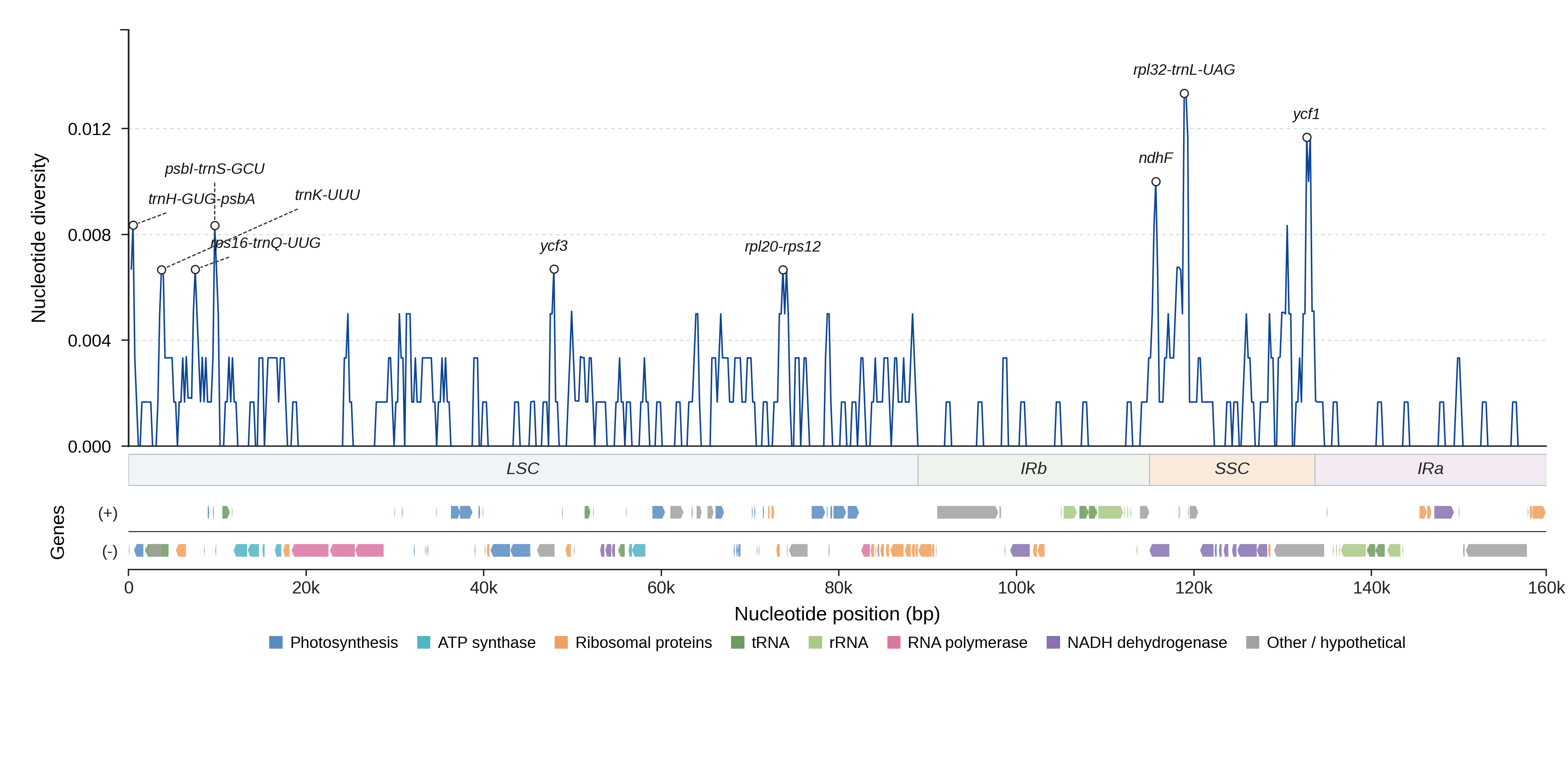The width and height of the screenshot is (1568, 763).
Task: Click the tRNA legend color swatch
Action: coord(737,642)
